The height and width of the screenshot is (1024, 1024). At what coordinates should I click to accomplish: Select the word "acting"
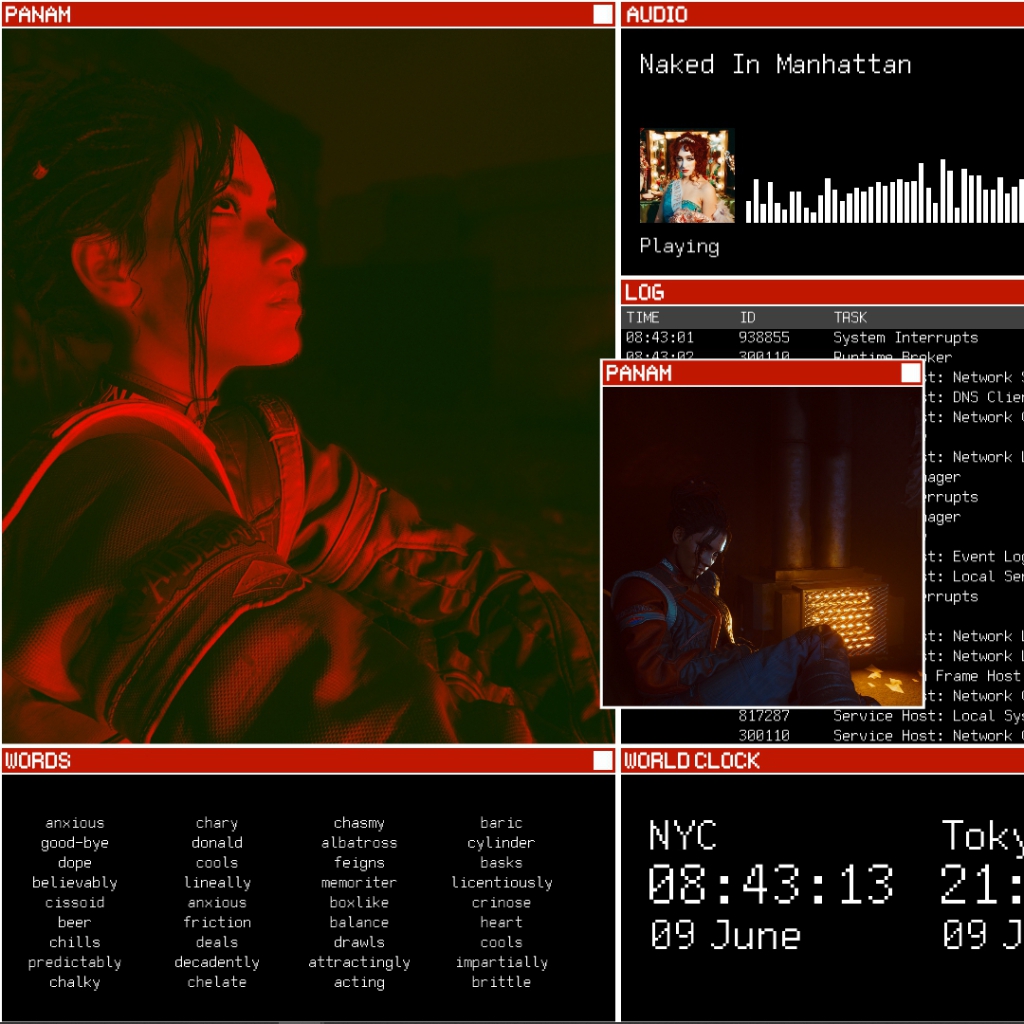pyautogui.click(x=359, y=982)
